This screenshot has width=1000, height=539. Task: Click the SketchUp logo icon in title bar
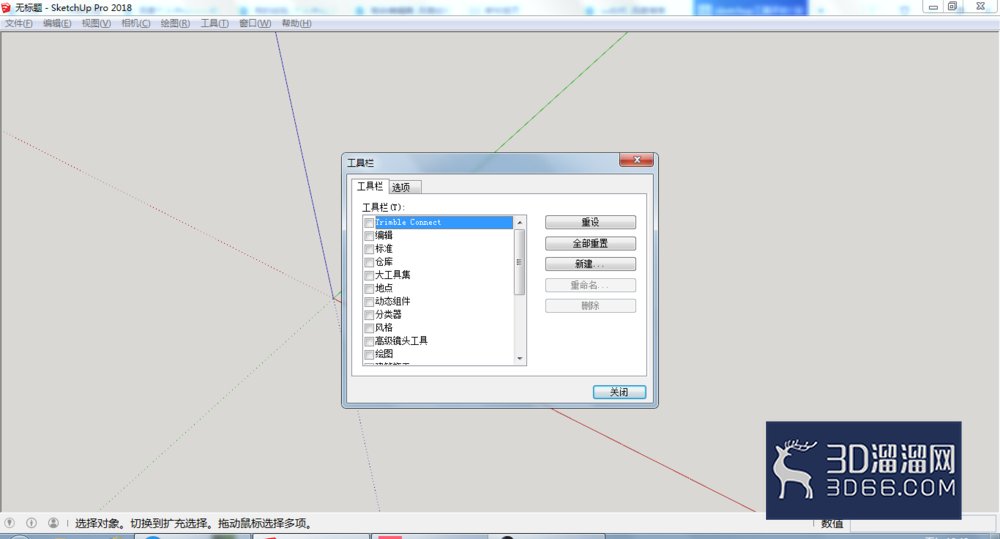(6, 8)
